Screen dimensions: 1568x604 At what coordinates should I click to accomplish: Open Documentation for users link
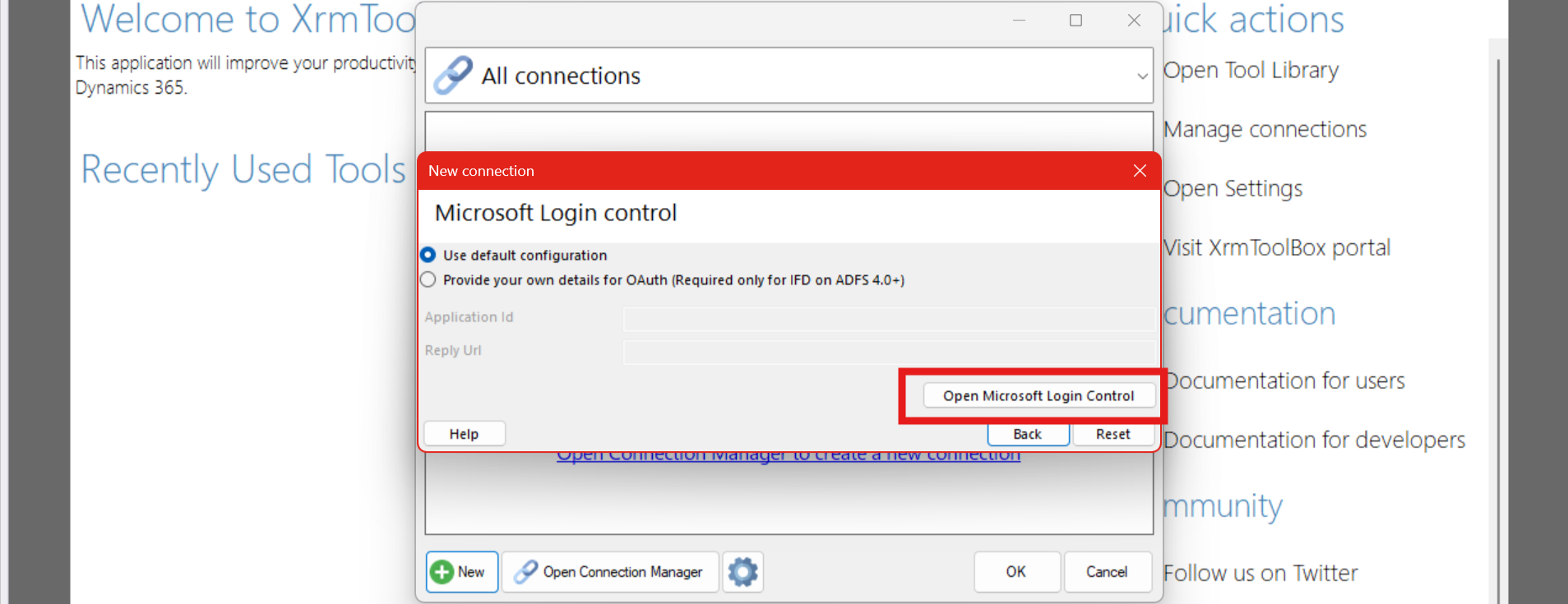(1285, 381)
